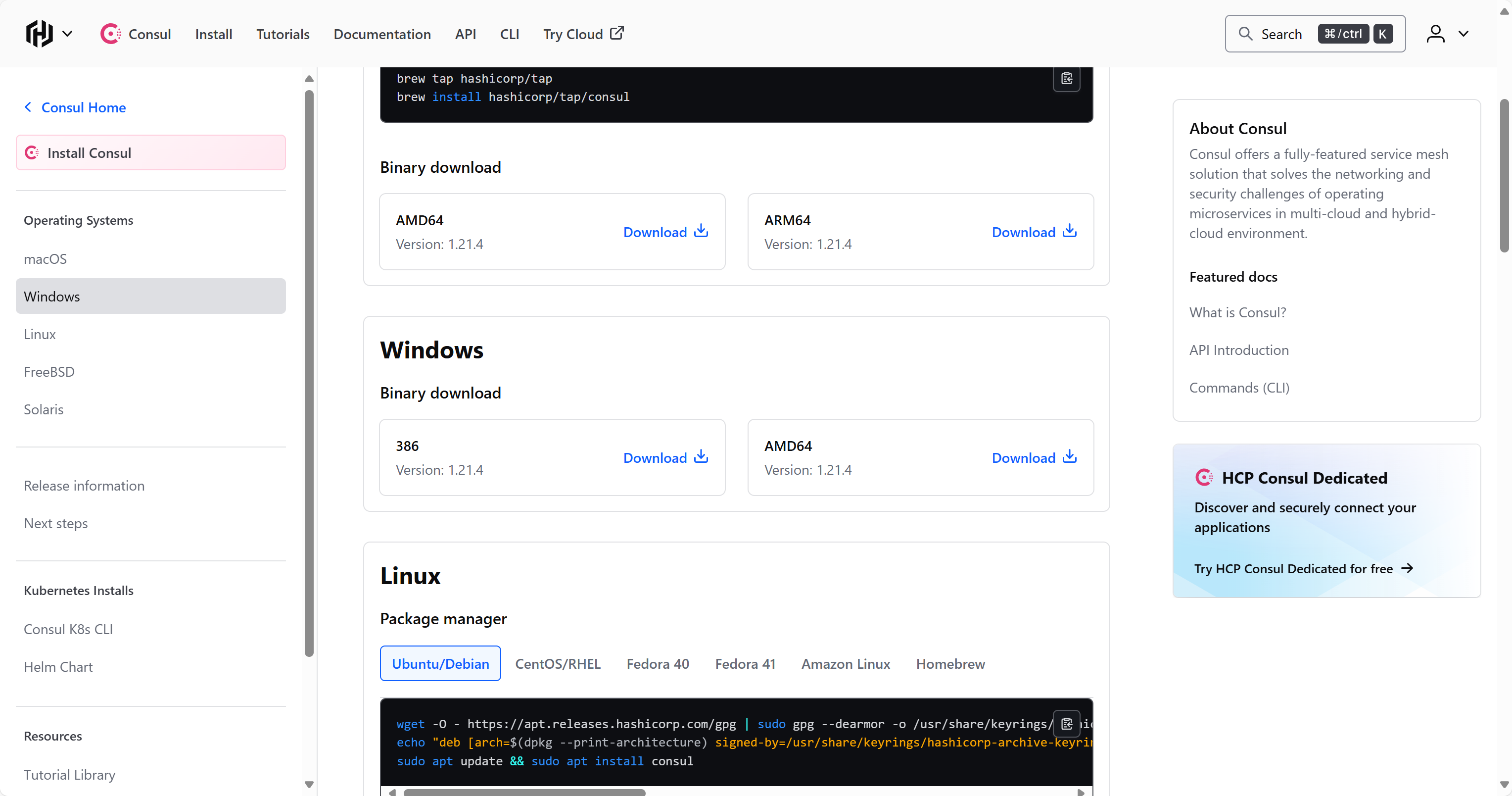Open the Documentation nav item

click(382, 34)
